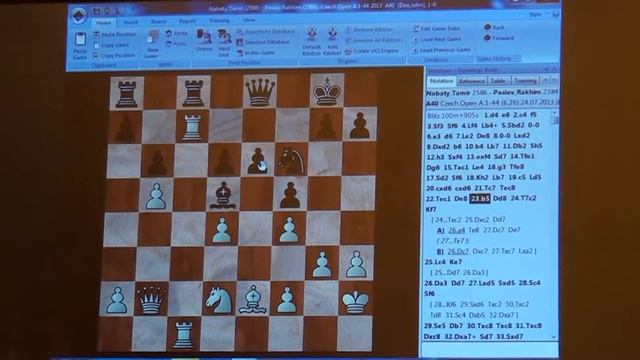This screenshot has height=360, width=640.
Task: Expand the Game History group launcher
Action: click(x=517, y=59)
